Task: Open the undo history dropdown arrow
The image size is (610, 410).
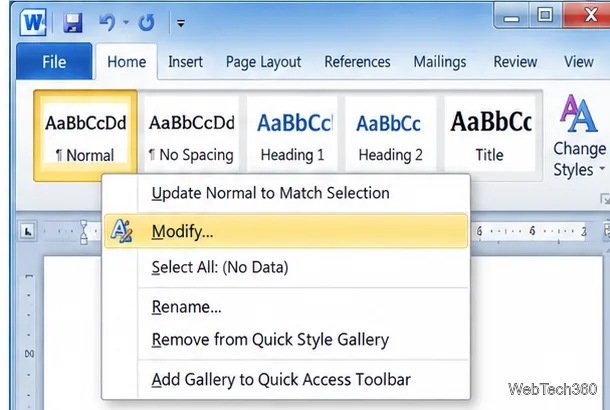Action: coord(126,23)
